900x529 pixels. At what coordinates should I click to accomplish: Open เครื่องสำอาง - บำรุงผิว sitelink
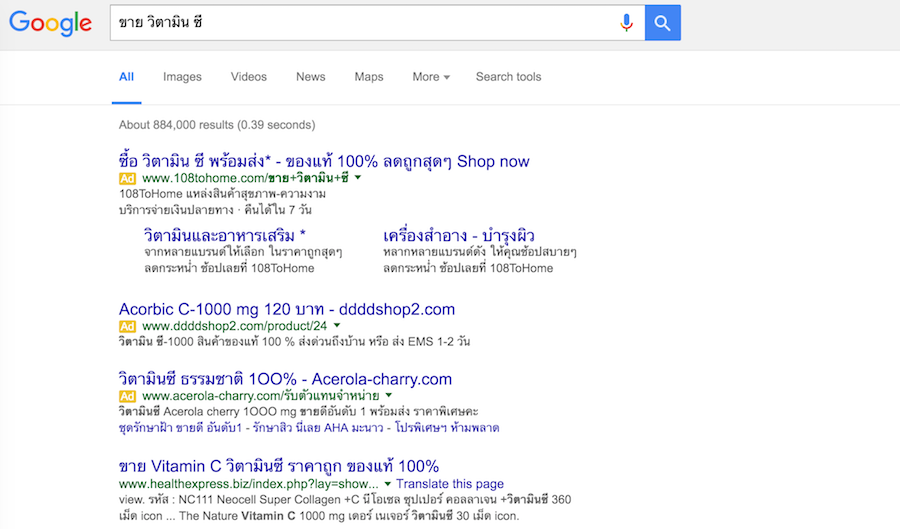pyautogui.click(x=459, y=235)
